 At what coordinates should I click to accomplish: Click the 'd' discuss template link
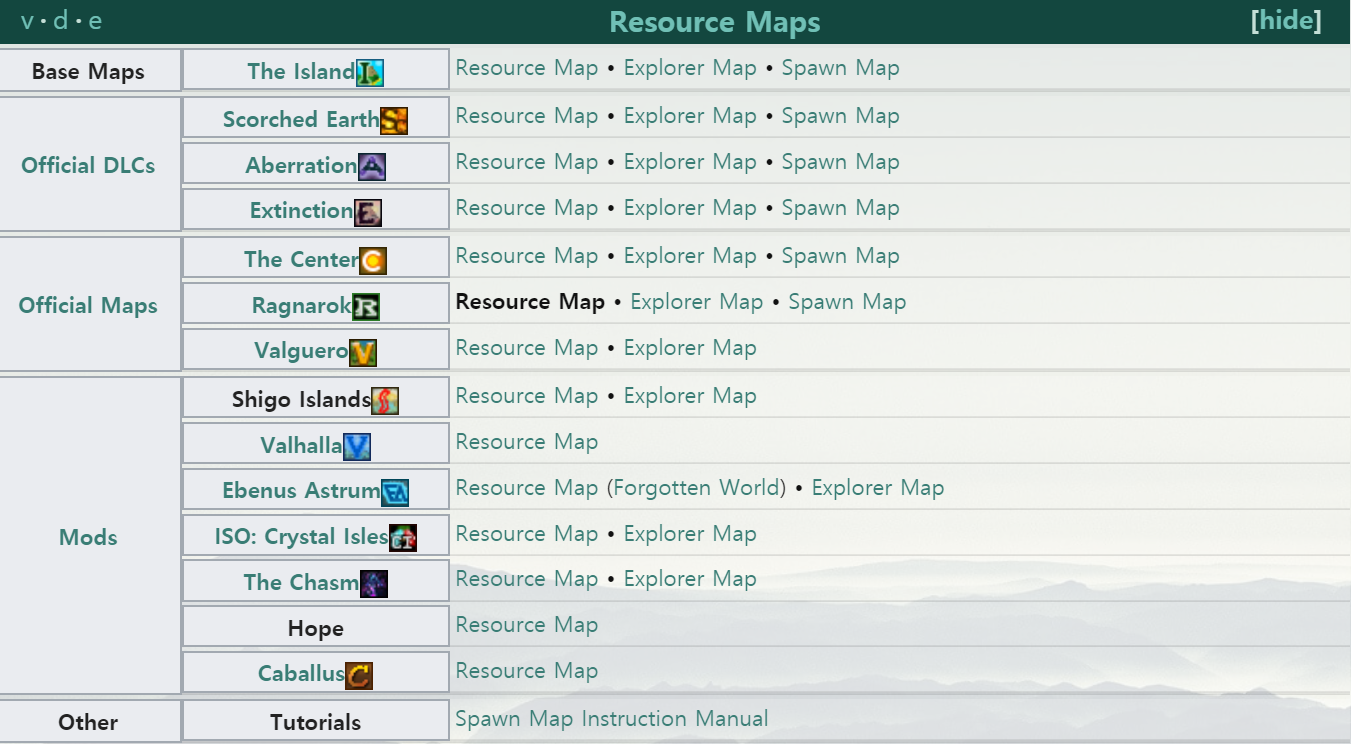[x=61, y=21]
